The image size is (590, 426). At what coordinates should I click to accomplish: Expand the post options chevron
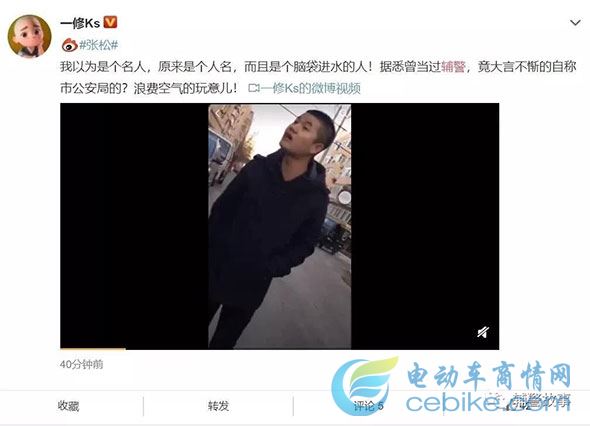[575, 23]
